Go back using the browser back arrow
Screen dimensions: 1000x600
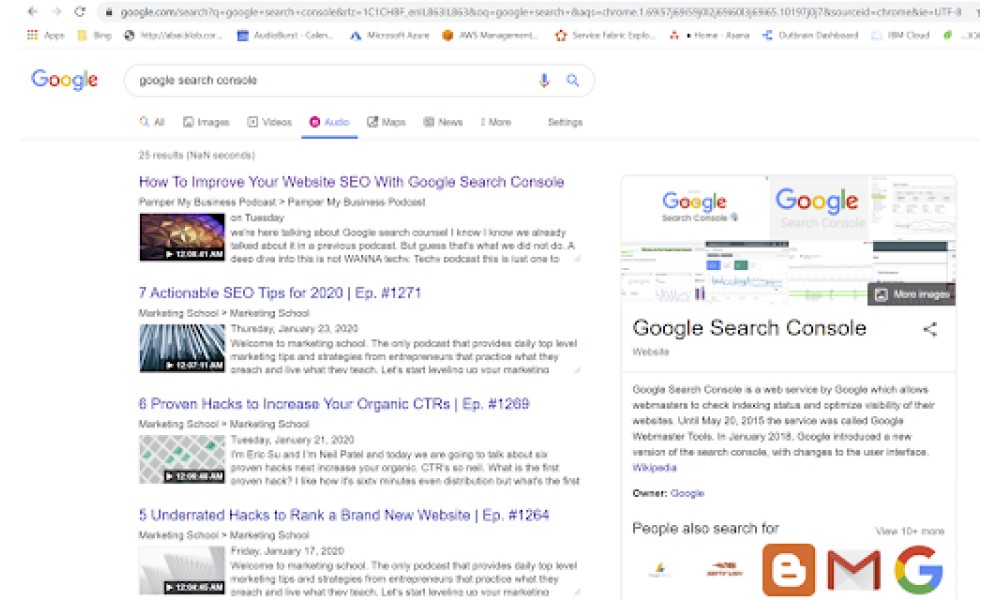[32, 11]
